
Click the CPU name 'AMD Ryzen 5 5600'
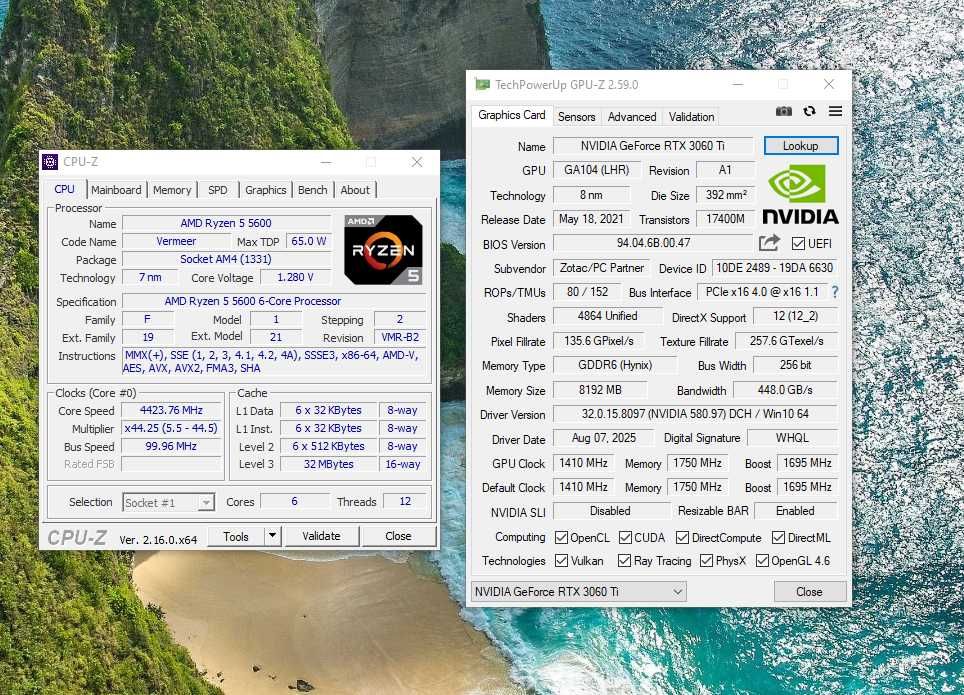[x=226, y=223]
